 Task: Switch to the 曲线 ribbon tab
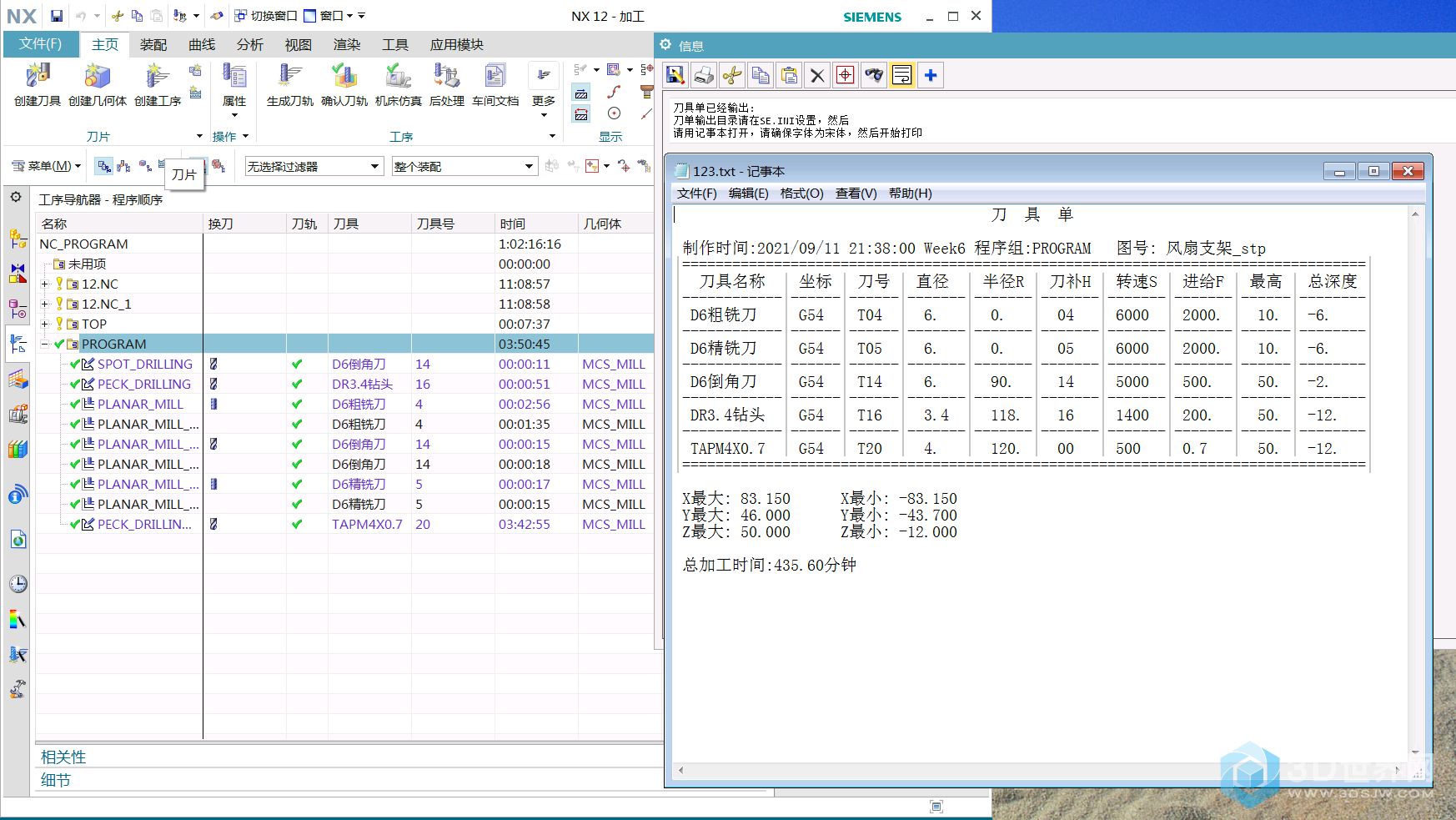[x=202, y=44]
